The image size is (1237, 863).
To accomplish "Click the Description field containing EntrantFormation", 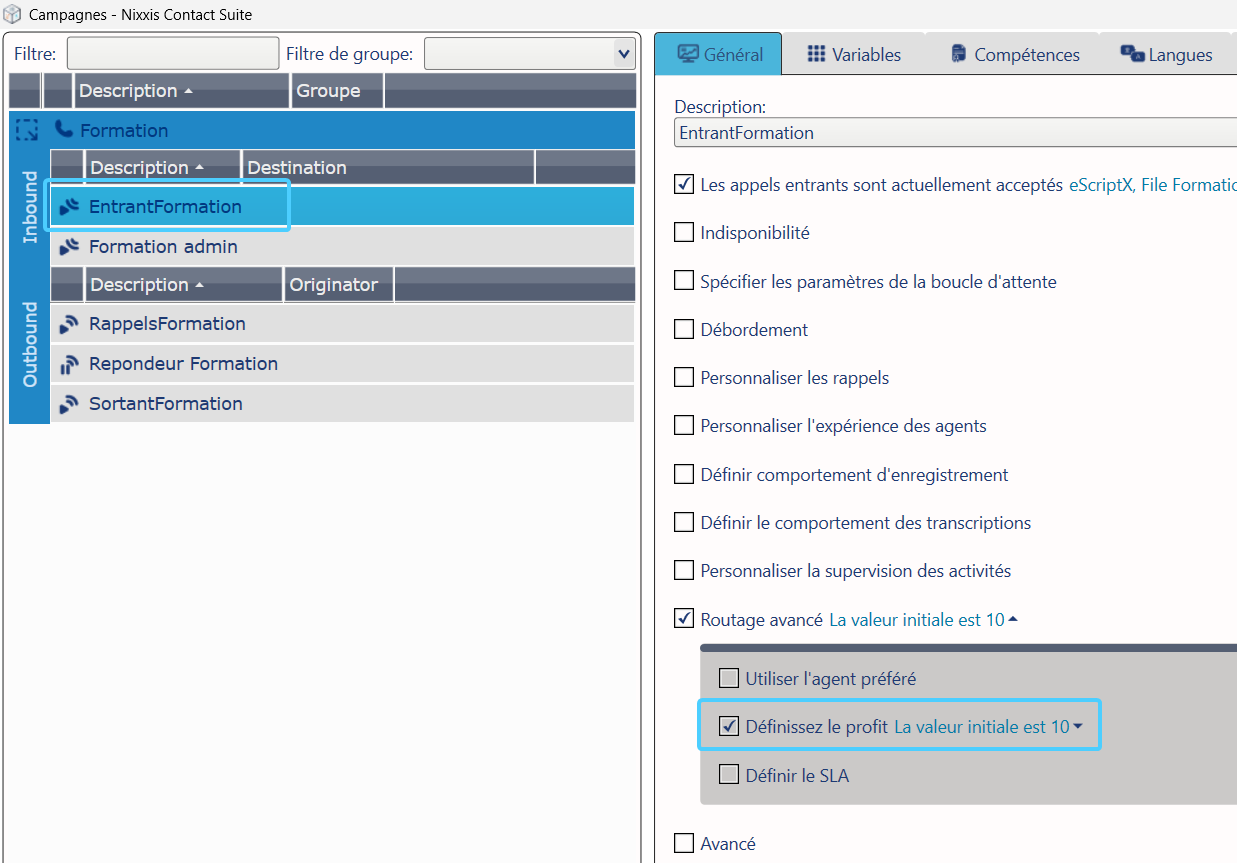I will tap(950, 133).
